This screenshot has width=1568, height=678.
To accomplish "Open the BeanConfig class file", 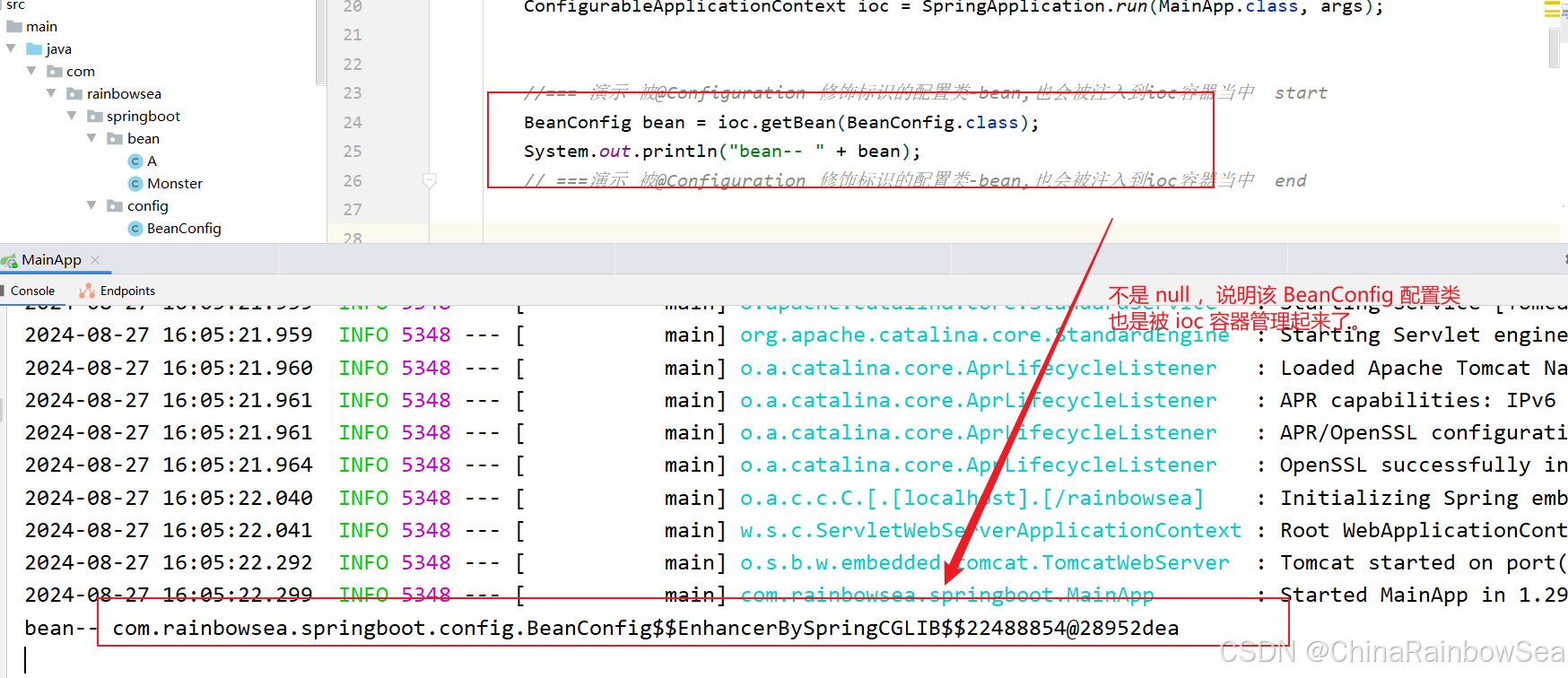I will click(184, 228).
